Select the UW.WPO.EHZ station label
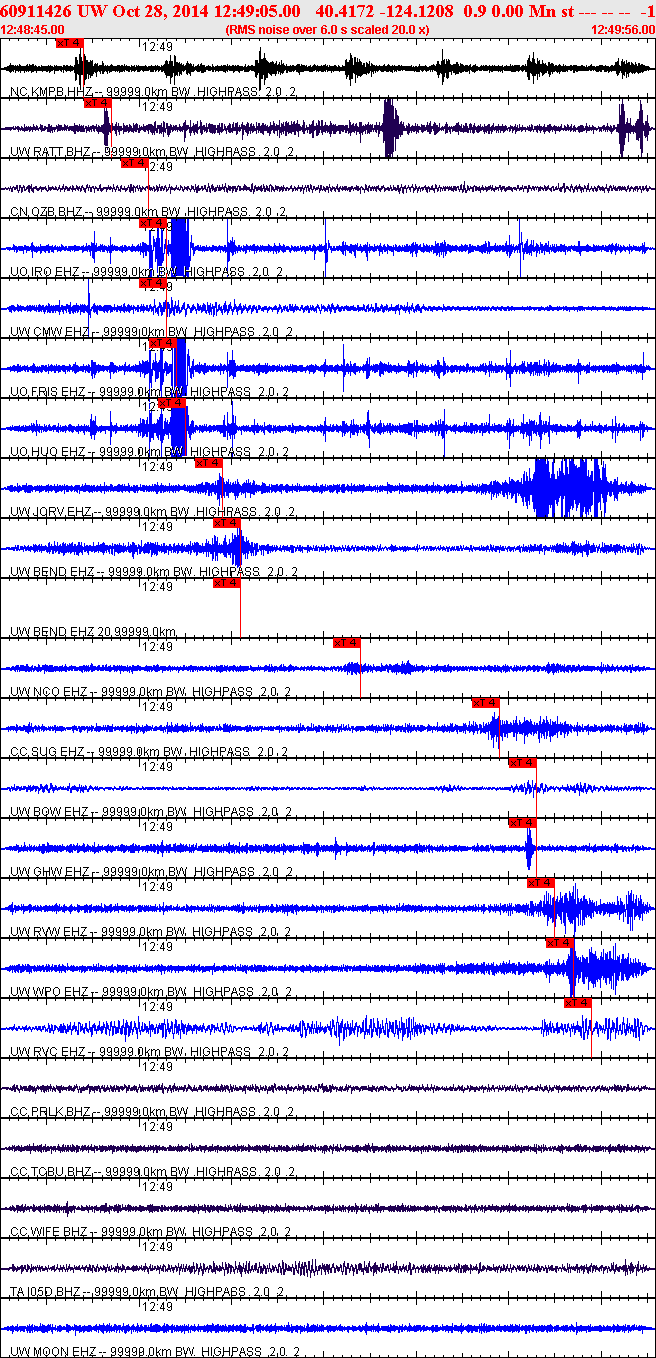Image resolution: width=656 pixels, height=1358 pixels. 150,992
